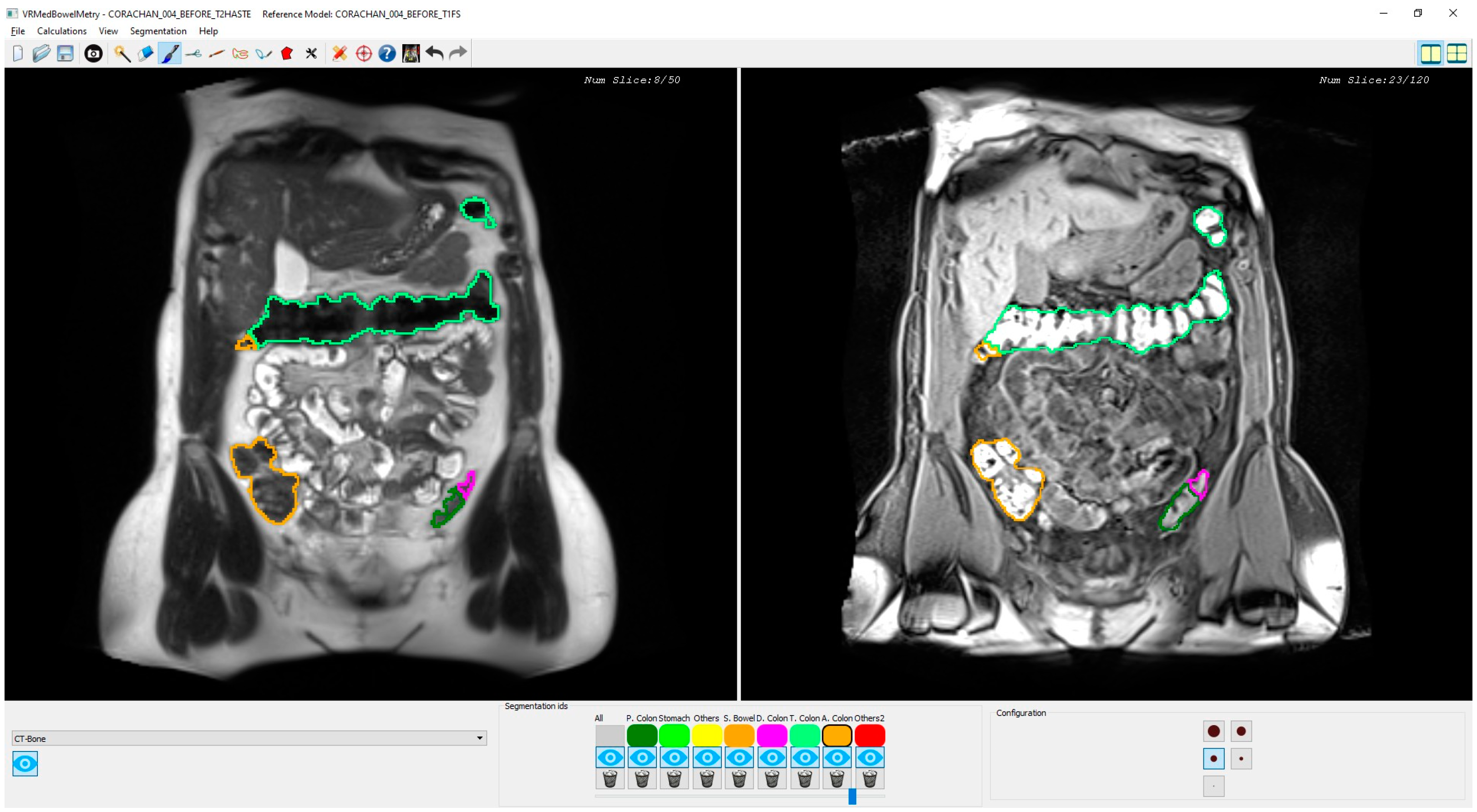Switch to the four-panel layout view
1477x812 pixels.
click(x=1457, y=53)
